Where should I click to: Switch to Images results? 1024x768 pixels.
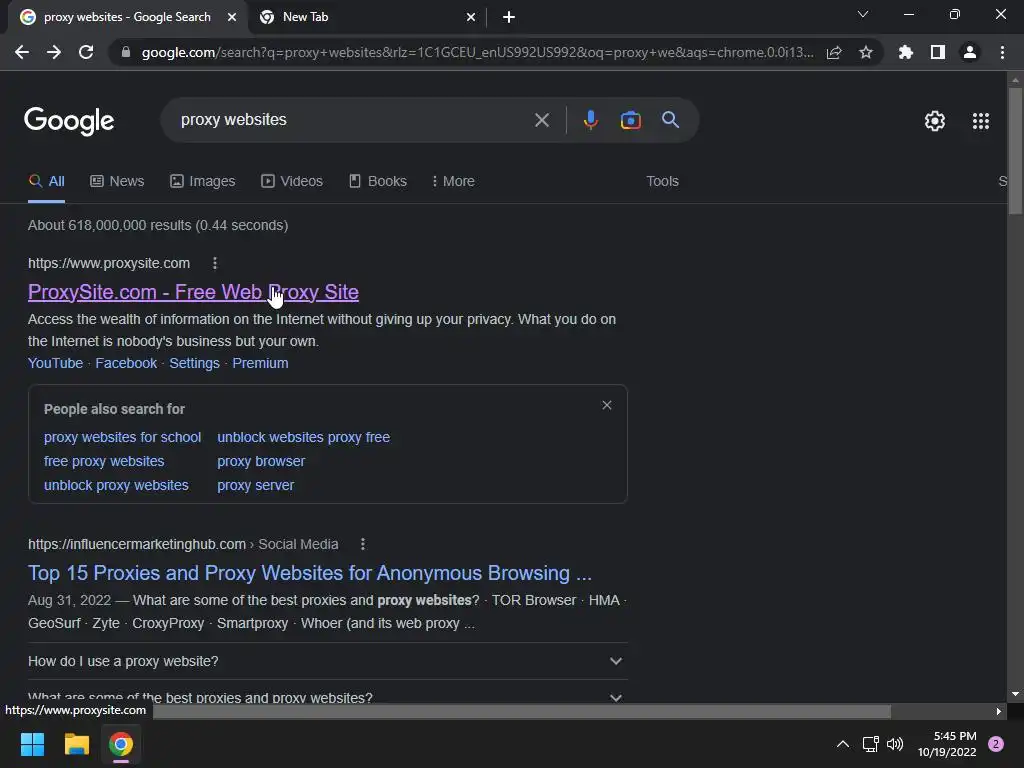pyautogui.click(x=202, y=181)
